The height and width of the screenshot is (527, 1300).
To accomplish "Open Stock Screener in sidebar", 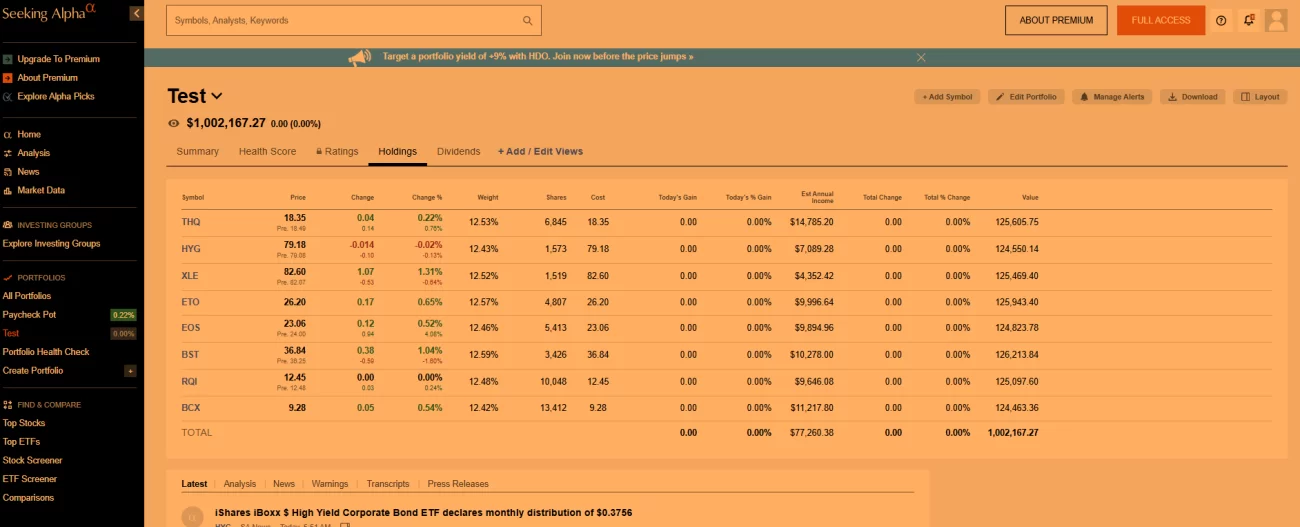I will (x=32, y=461).
